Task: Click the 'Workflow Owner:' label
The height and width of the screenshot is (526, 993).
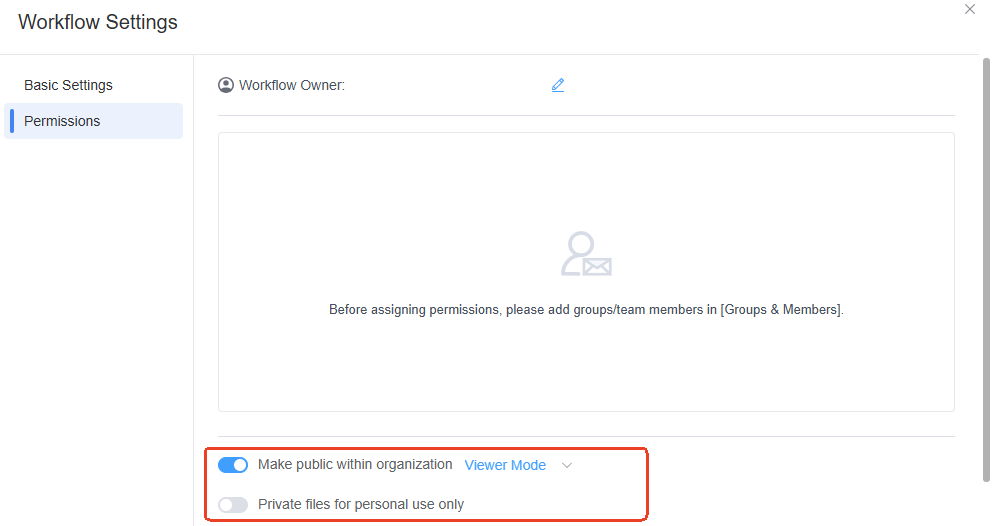Action: [x=292, y=85]
